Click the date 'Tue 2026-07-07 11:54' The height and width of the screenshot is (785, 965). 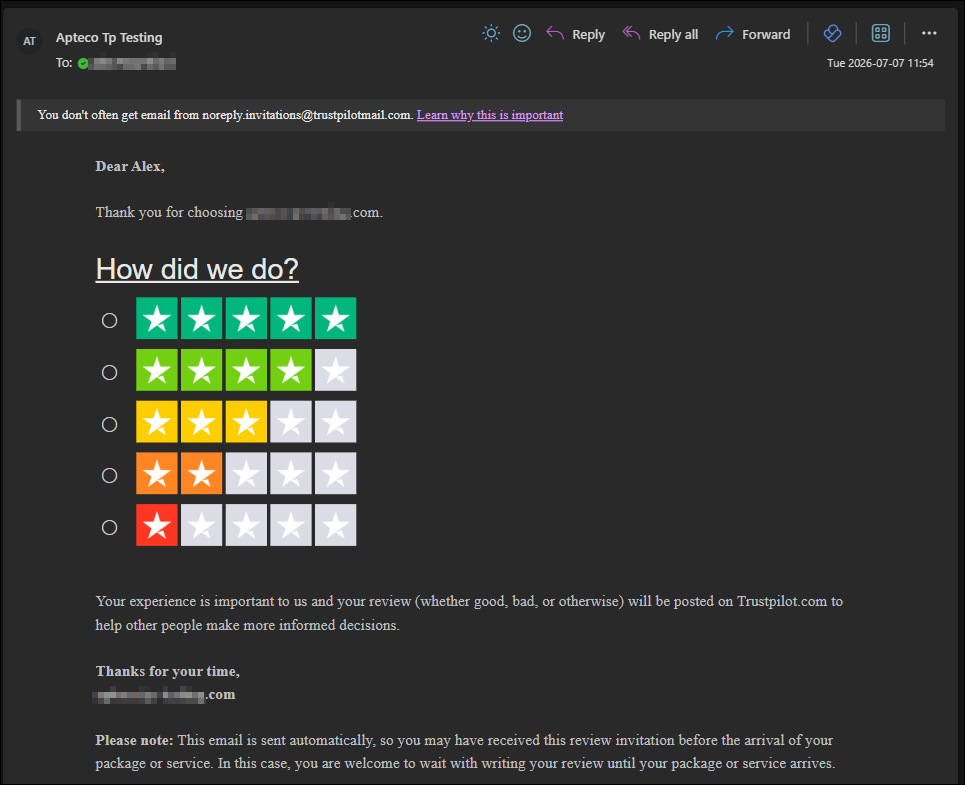click(x=880, y=63)
